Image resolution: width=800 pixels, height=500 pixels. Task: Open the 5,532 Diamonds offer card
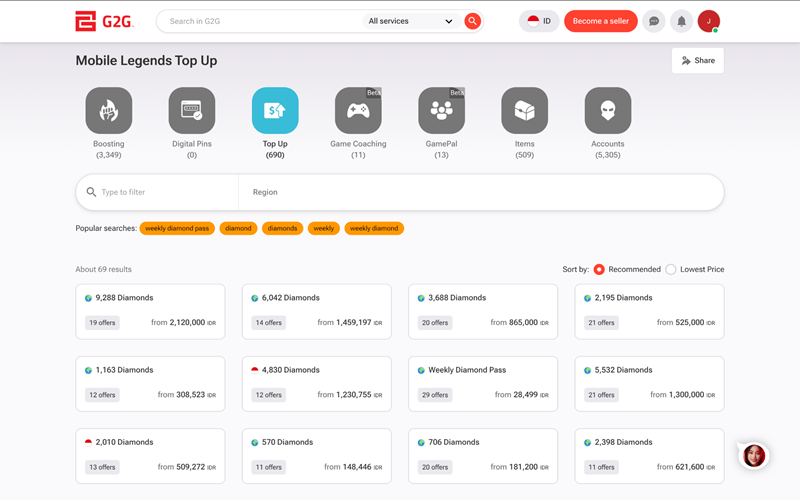649,384
